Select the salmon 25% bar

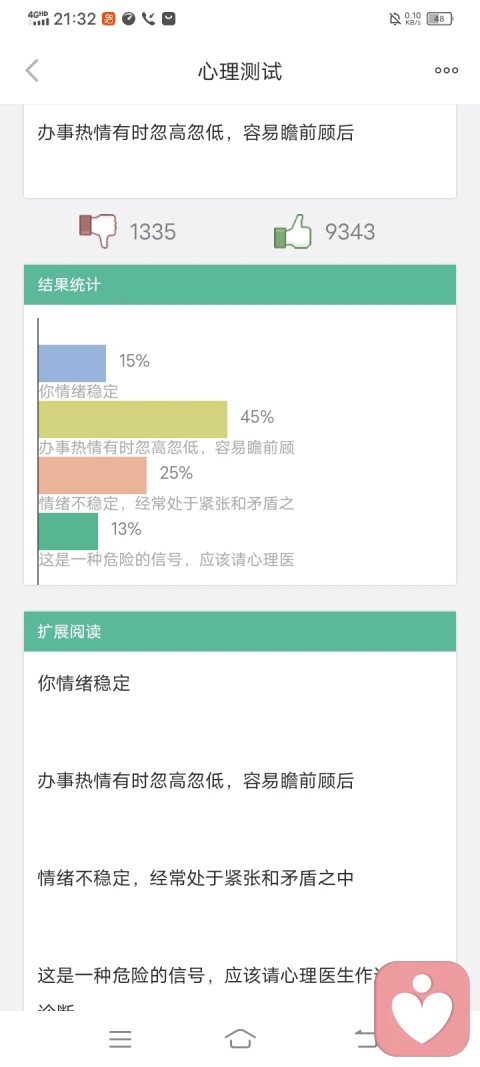click(x=93, y=475)
